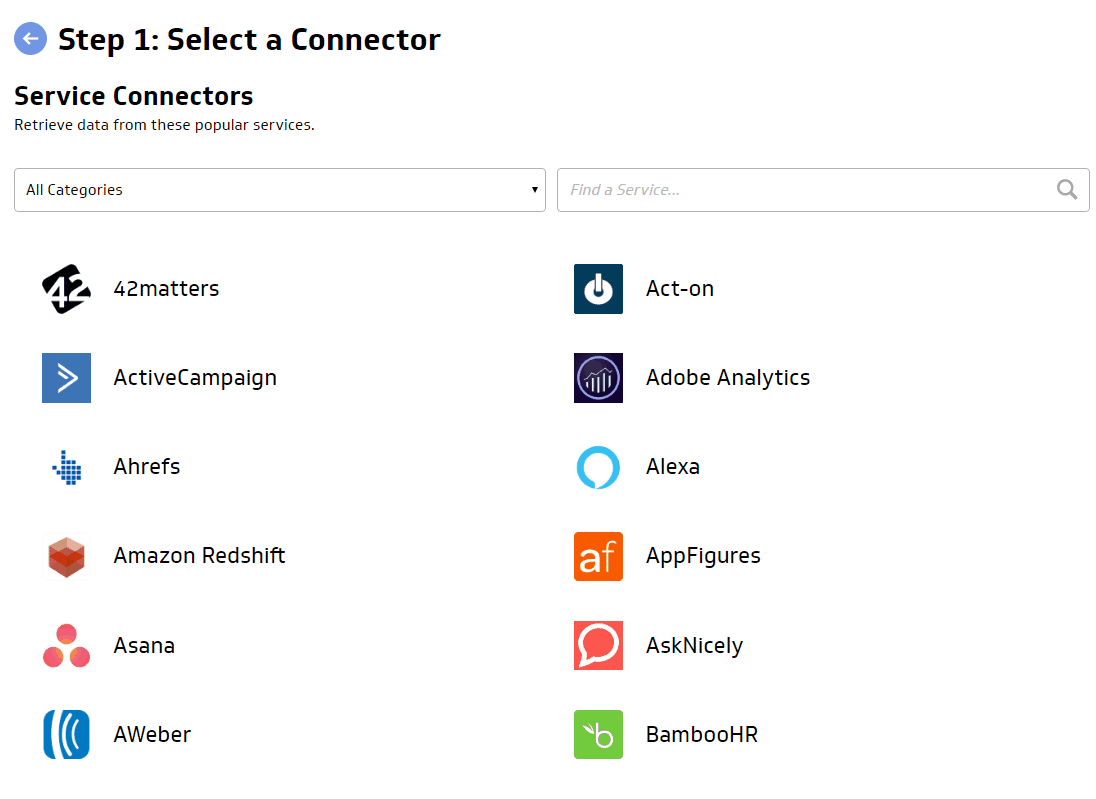Select the ActiveCampaign logo icon
The height and width of the screenshot is (799, 1096).
66,378
